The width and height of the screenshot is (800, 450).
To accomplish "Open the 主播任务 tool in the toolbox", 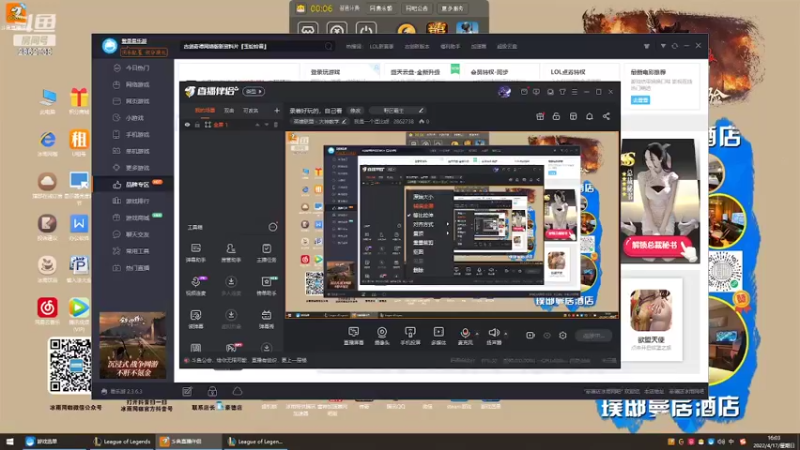I will tap(266, 253).
